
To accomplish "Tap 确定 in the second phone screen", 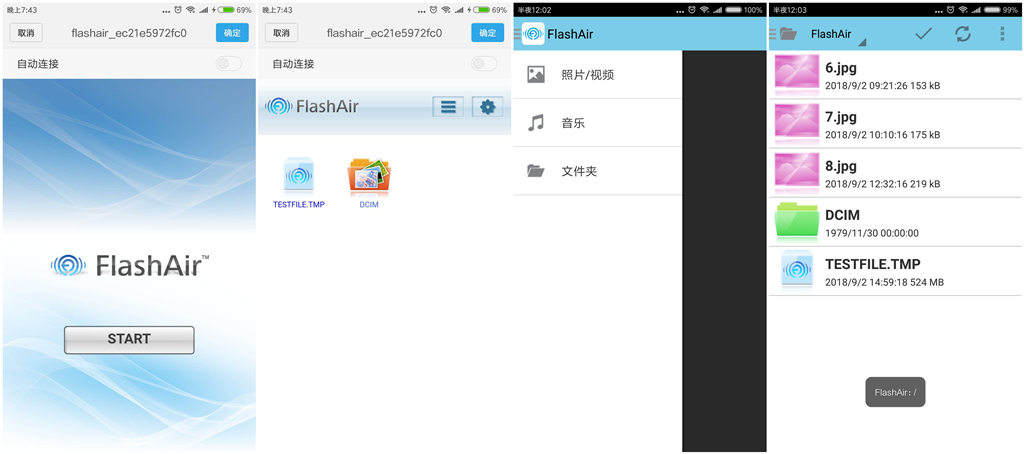I will click(488, 33).
